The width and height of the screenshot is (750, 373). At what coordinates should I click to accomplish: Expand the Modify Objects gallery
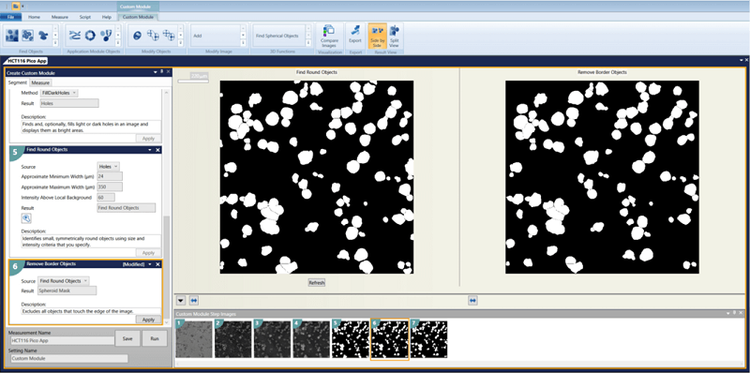pos(180,43)
